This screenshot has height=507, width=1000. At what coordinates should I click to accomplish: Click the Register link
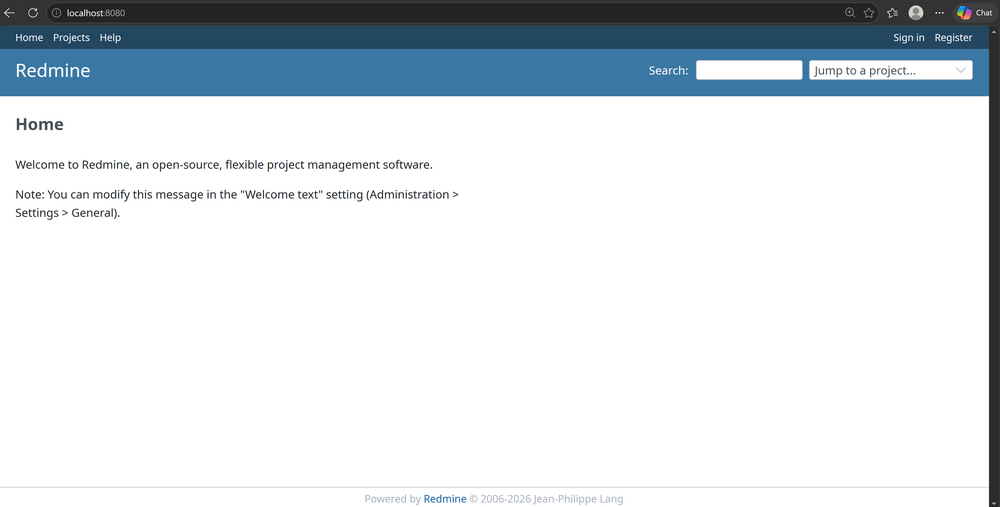953,38
